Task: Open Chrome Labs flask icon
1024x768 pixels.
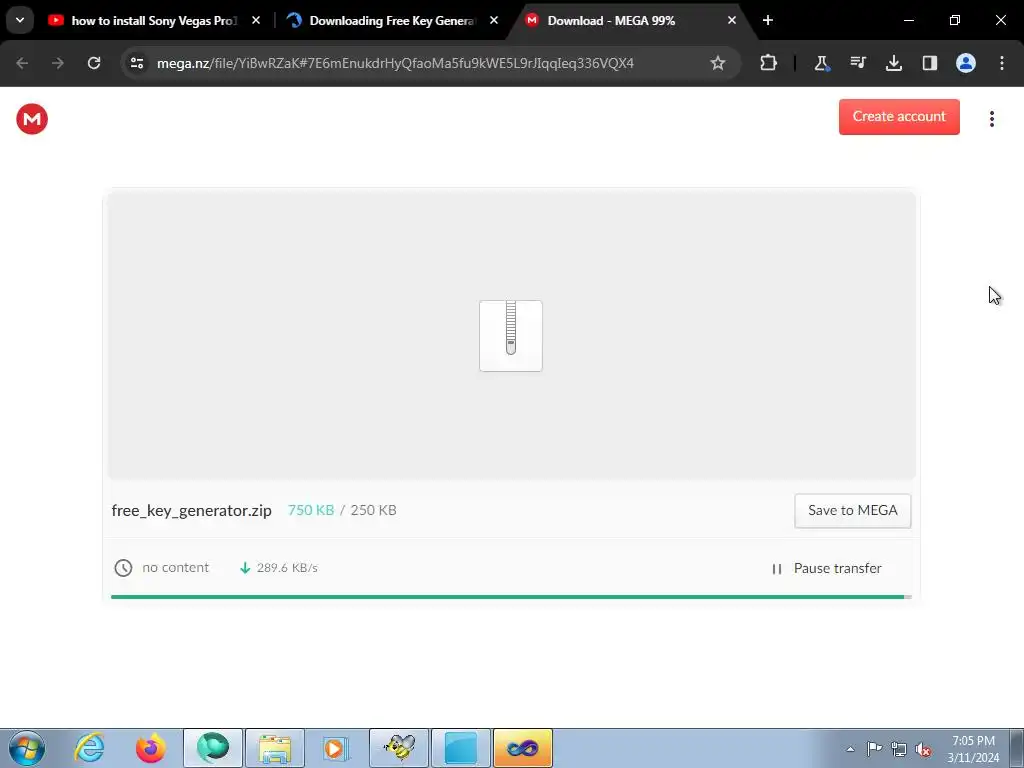Action: (822, 63)
